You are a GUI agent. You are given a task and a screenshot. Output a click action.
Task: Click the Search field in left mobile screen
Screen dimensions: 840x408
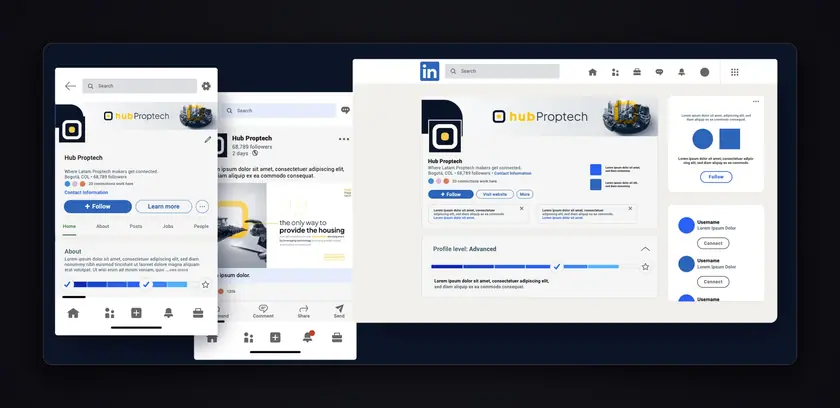(139, 86)
